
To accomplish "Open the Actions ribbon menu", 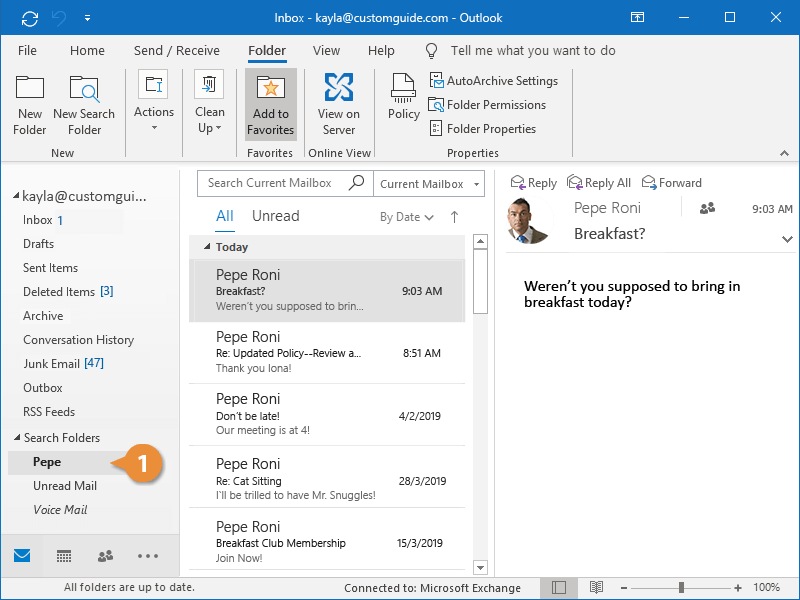I will (x=154, y=101).
